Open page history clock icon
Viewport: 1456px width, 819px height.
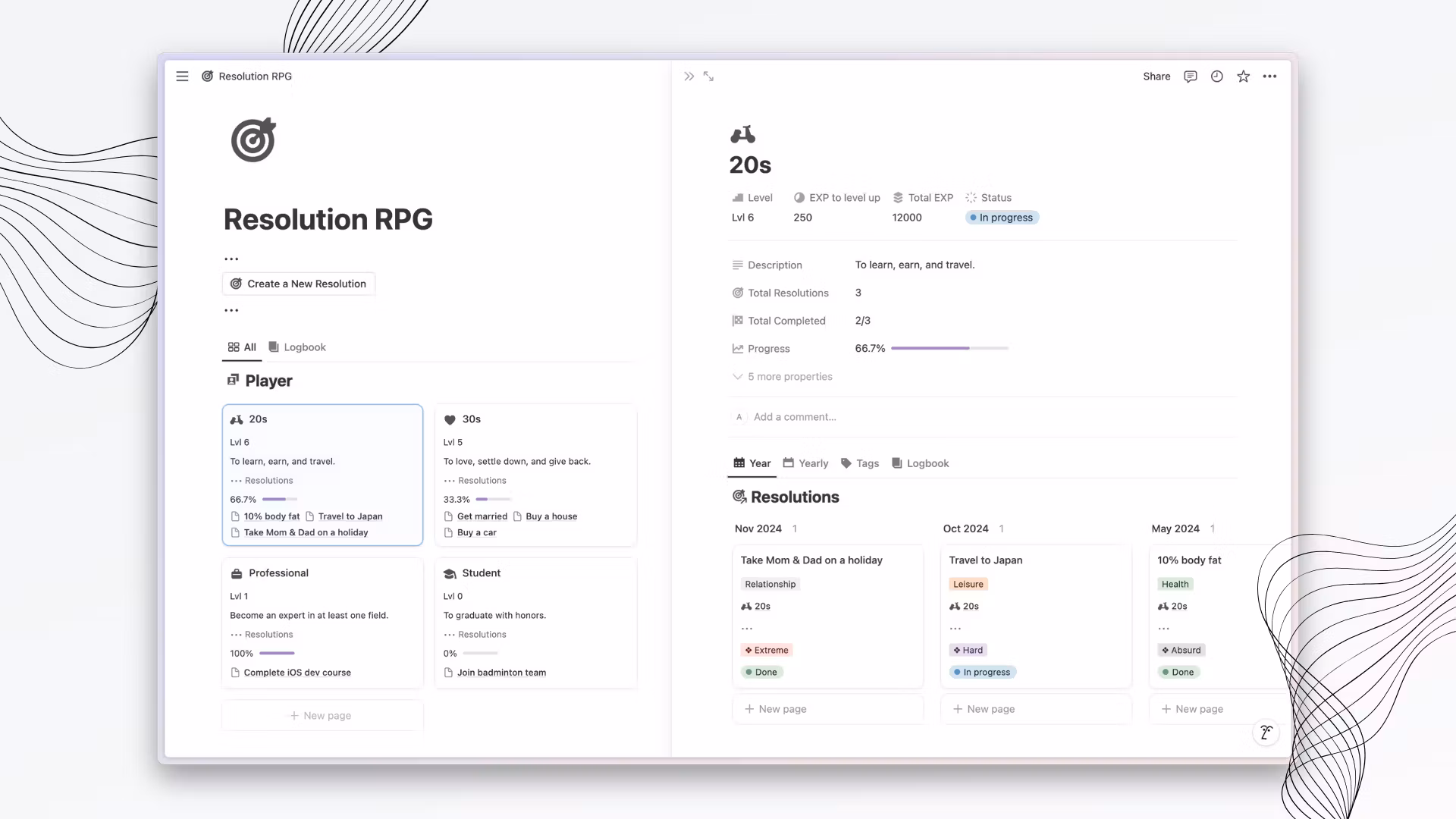tap(1216, 77)
